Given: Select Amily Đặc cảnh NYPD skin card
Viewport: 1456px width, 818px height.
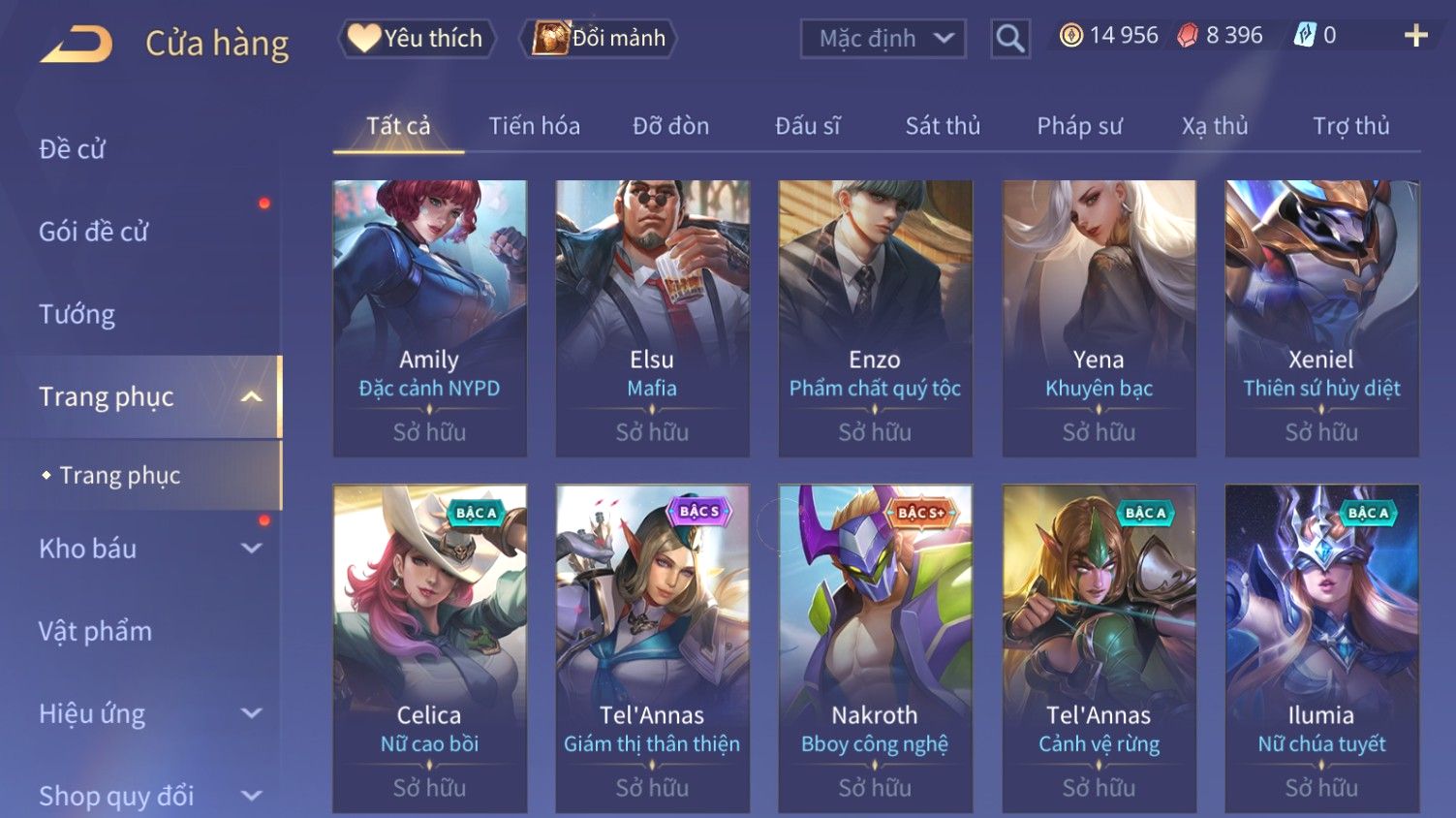Looking at the screenshot, I should (429, 318).
